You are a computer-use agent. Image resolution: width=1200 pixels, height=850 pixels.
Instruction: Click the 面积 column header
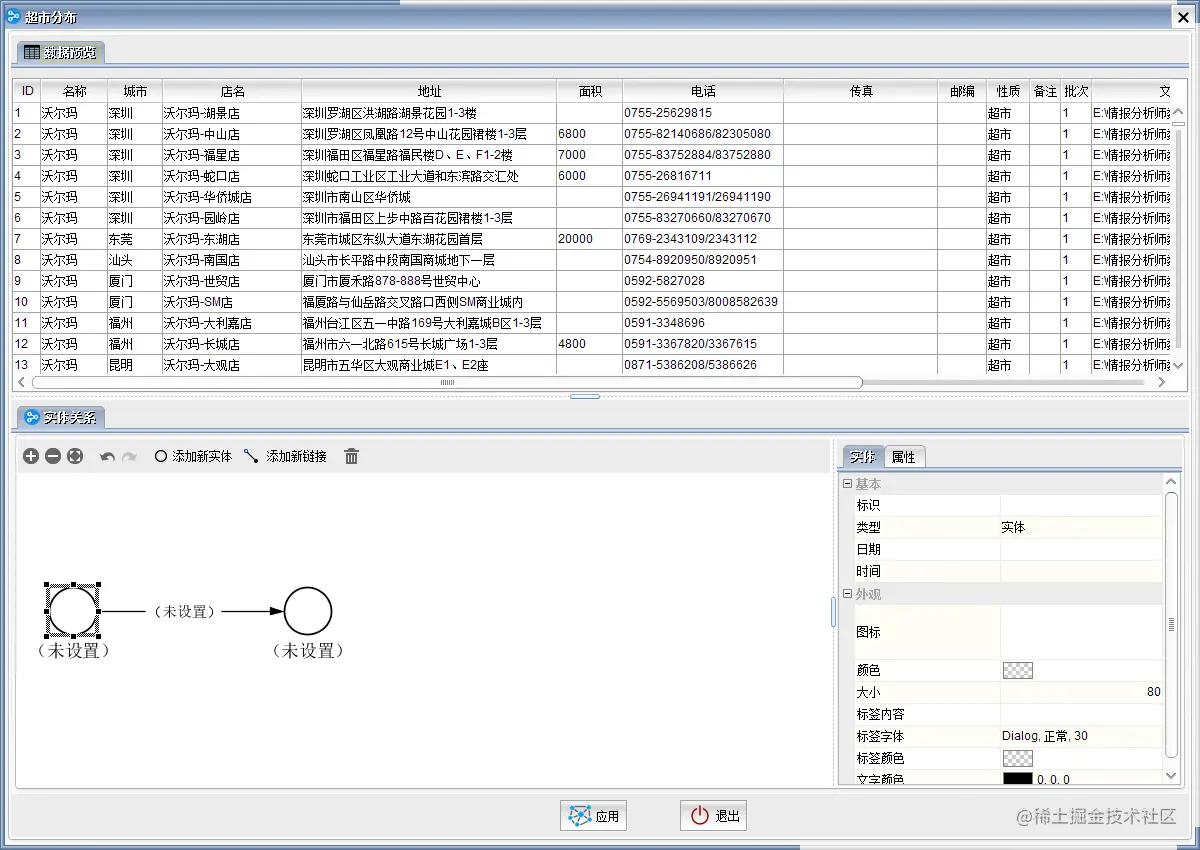(589, 91)
